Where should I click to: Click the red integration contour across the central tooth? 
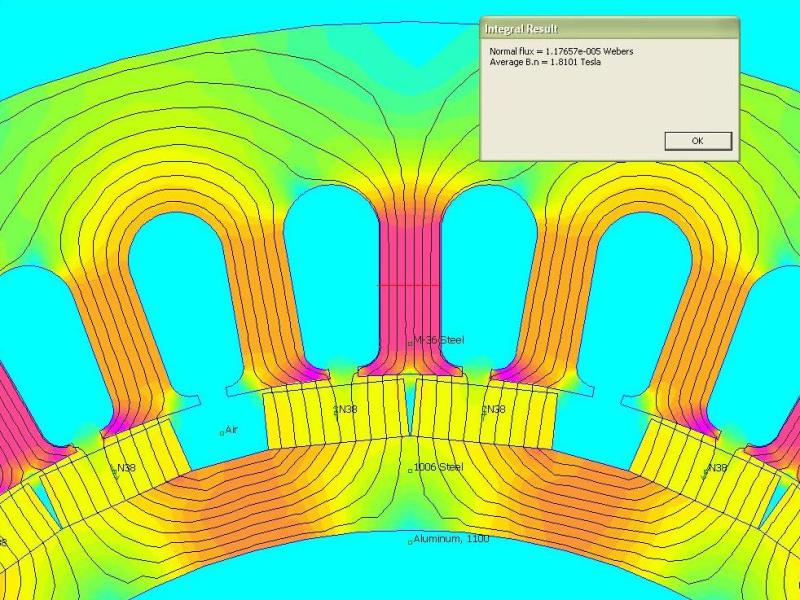[409, 285]
